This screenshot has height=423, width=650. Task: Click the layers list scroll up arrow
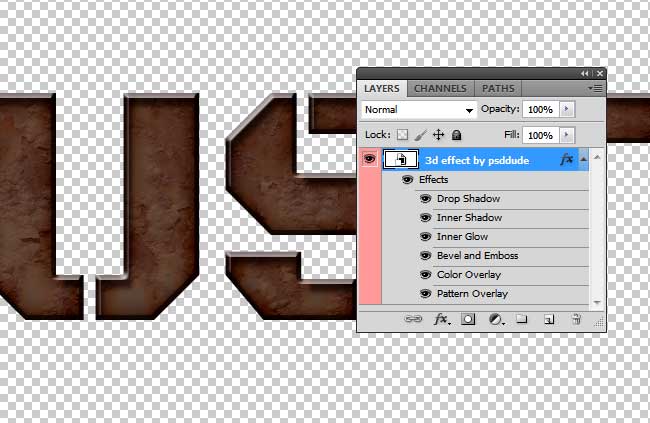tap(597, 157)
